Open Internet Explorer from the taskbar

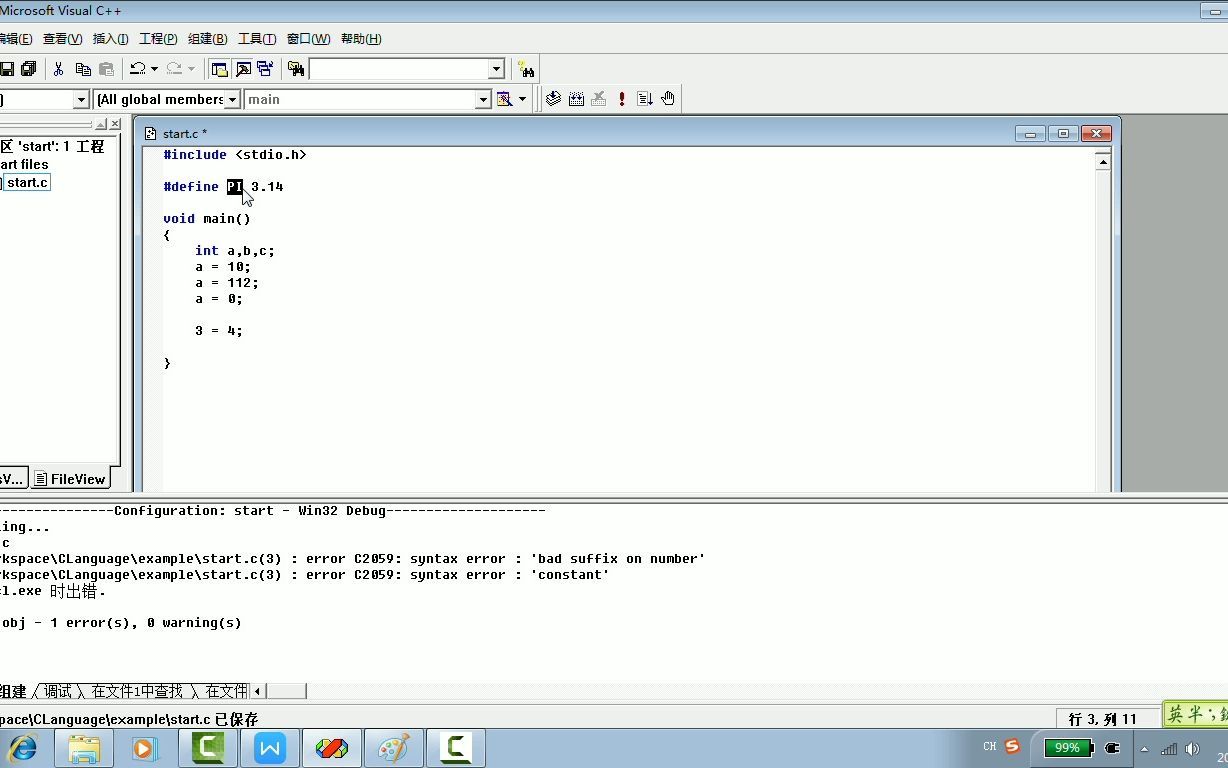point(22,748)
